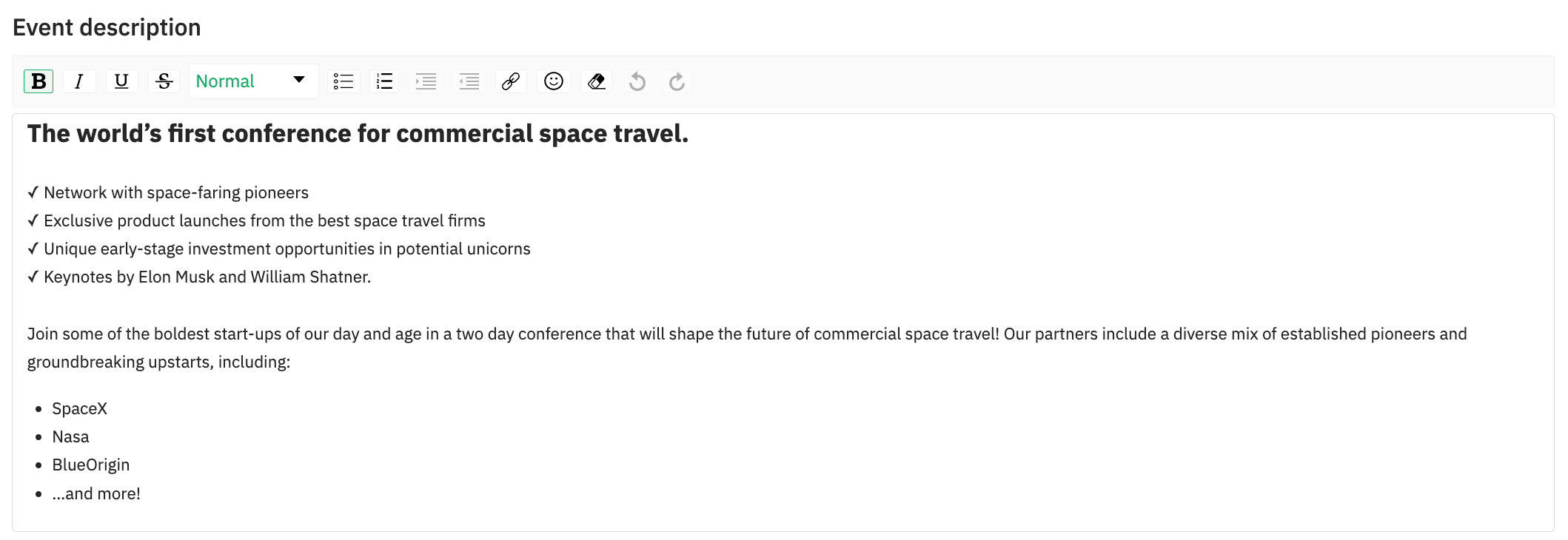Toggle underline formatting
This screenshot has width=1568, height=540.
pyautogui.click(x=121, y=81)
